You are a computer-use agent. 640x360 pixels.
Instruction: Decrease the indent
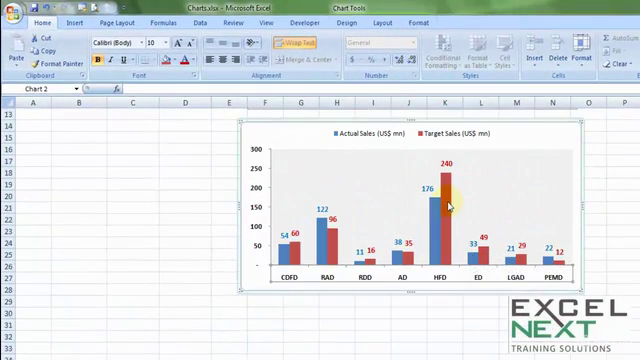(x=251, y=60)
